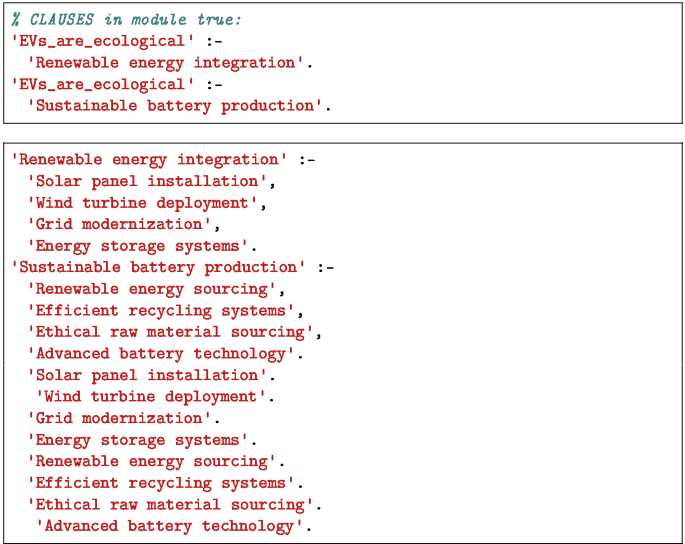685x544 pixels.
Task: Click the 'Energy storage systems' fact
Action: 139,440
